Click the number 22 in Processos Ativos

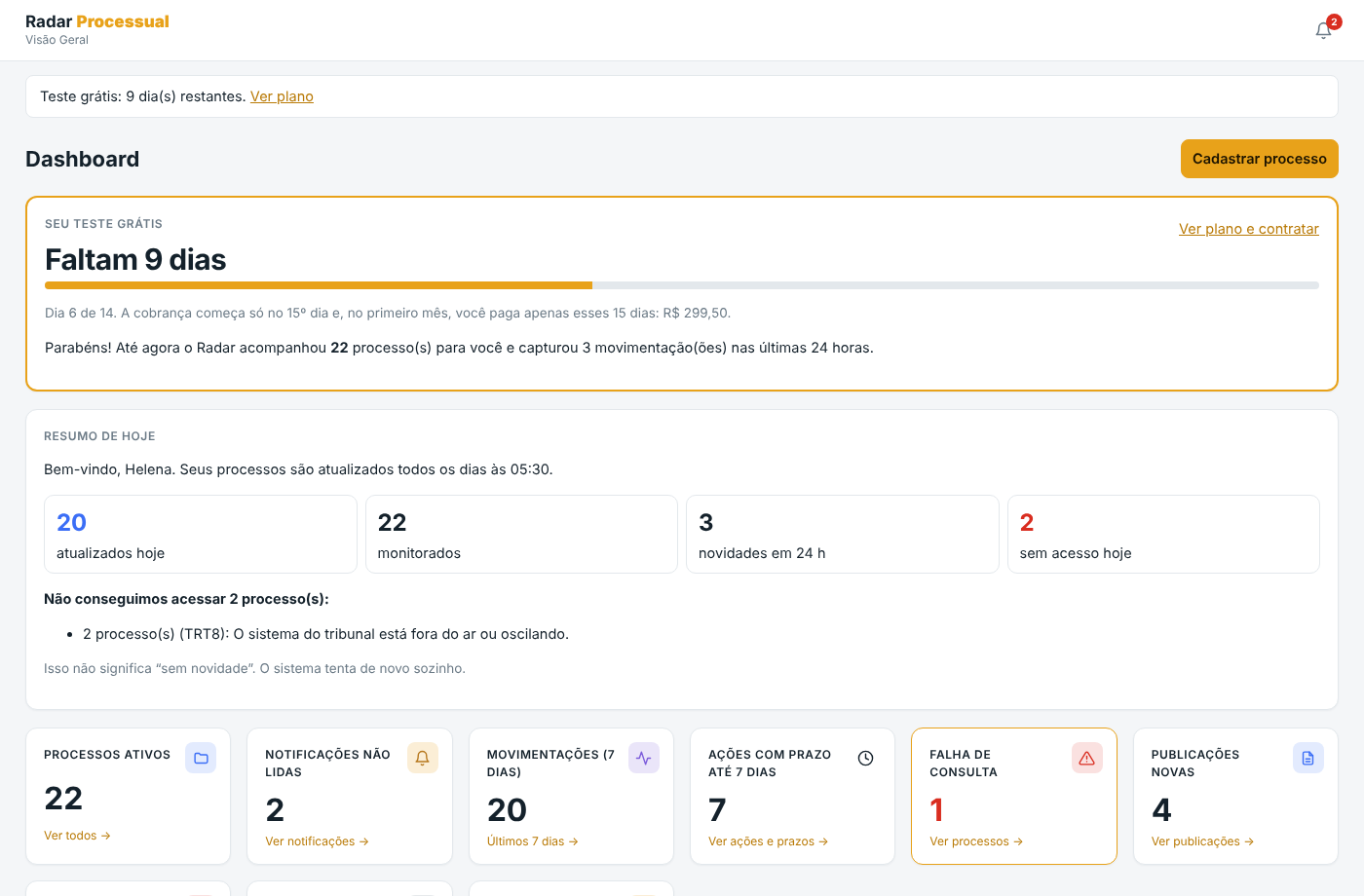click(x=63, y=799)
